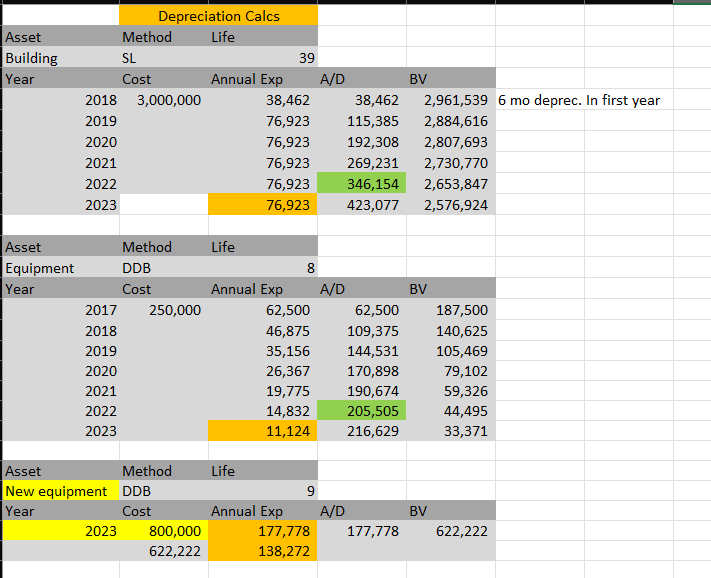Select the SL method cell
The image size is (711, 578).
[164, 58]
